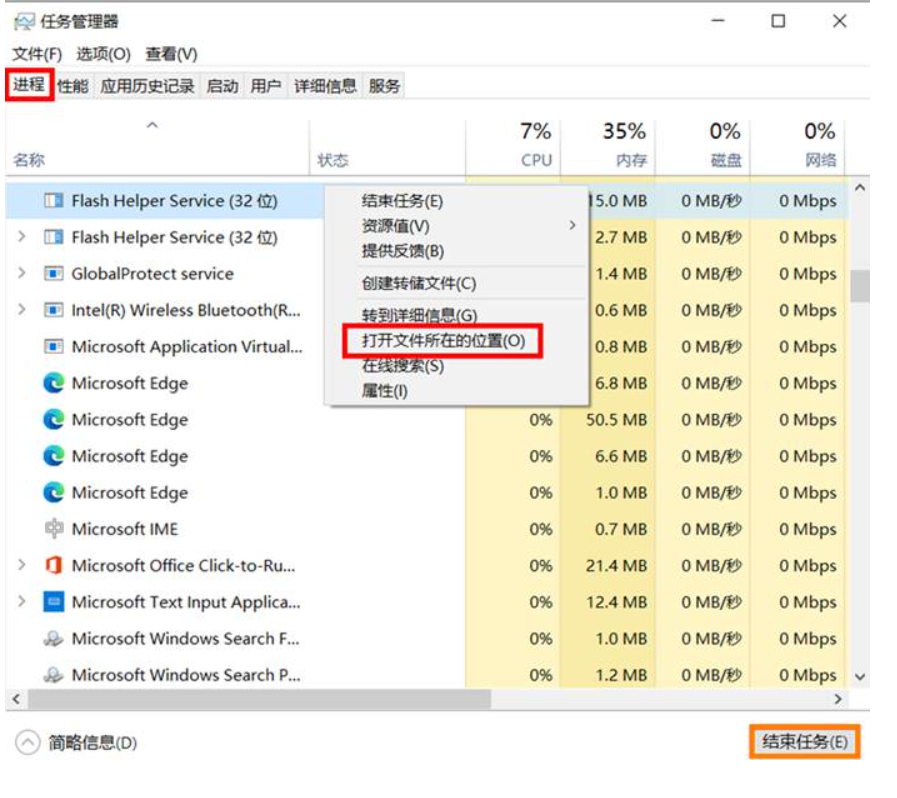This screenshot has width=897, height=798.
Task: Click the GlobalProtect service icon
Action: point(54,273)
